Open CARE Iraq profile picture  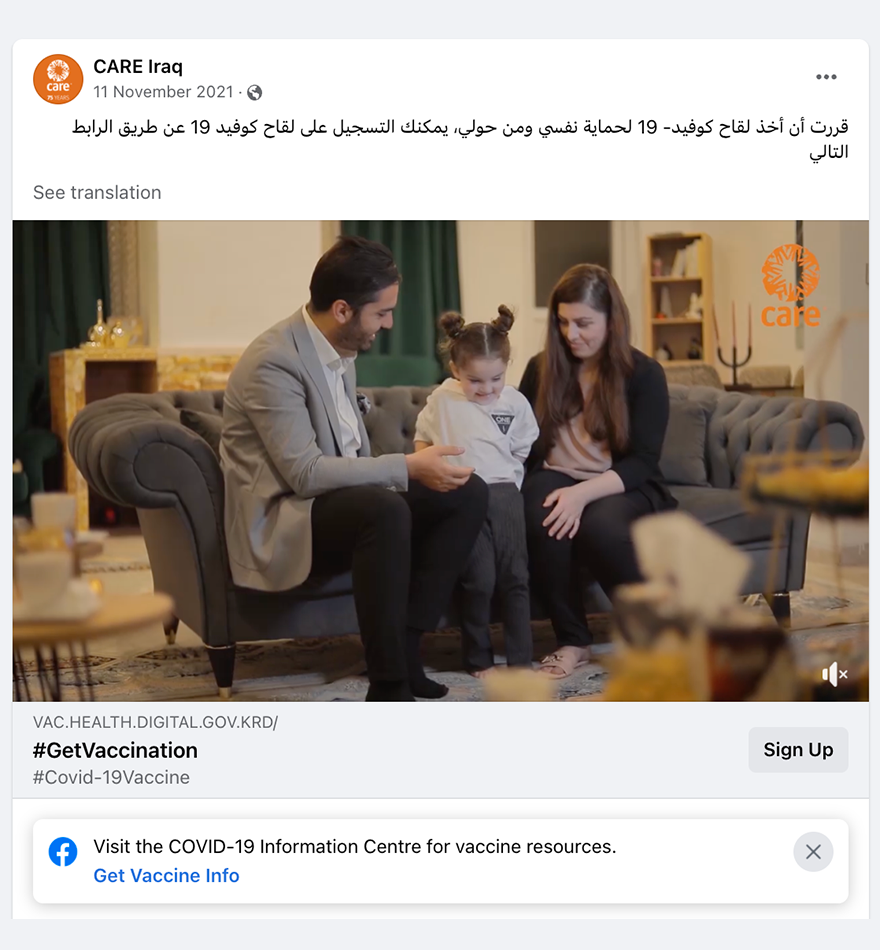58,79
